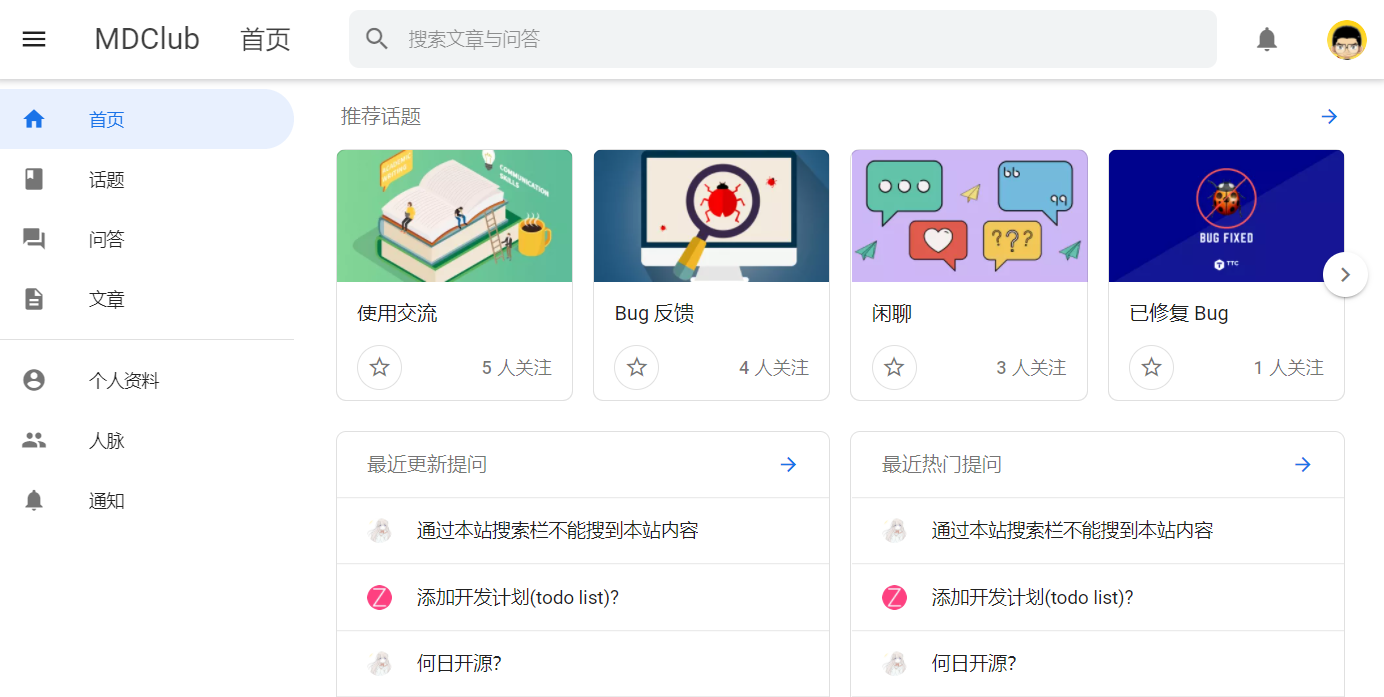Click the document icon beside 文章
Viewport: 1384px width, 697px height.
pos(34,299)
